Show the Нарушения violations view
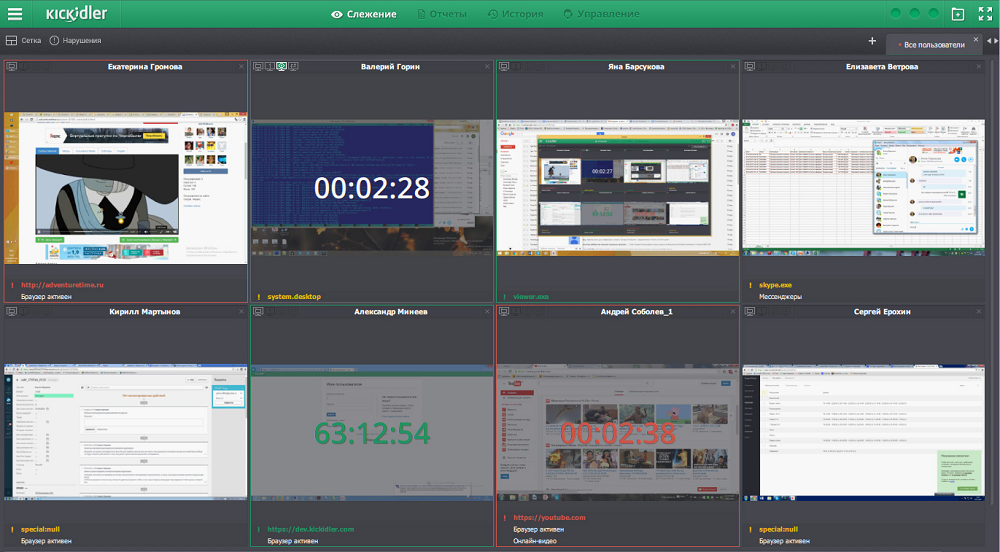 pyautogui.click(x=75, y=41)
